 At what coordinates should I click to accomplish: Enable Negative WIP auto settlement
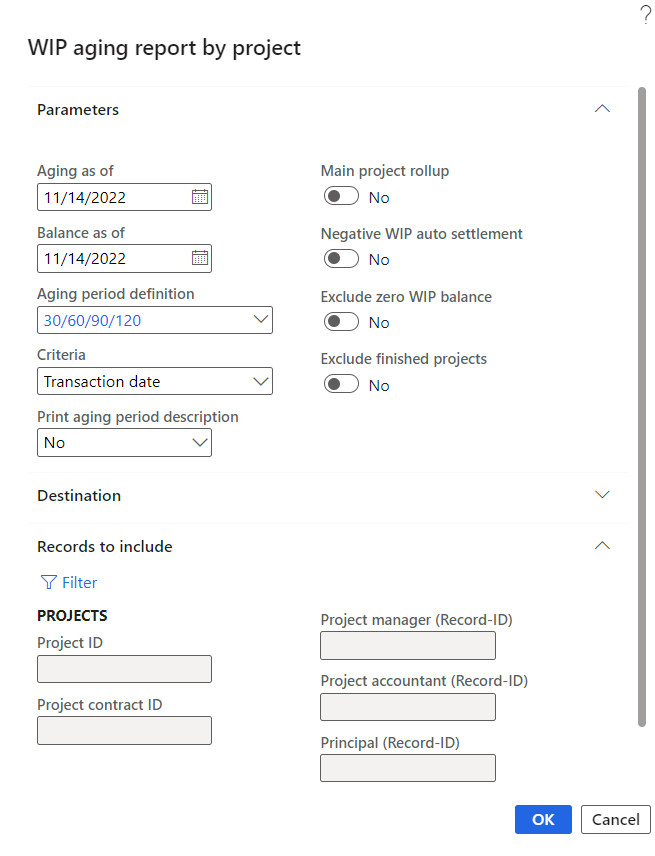(x=341, y=259)
